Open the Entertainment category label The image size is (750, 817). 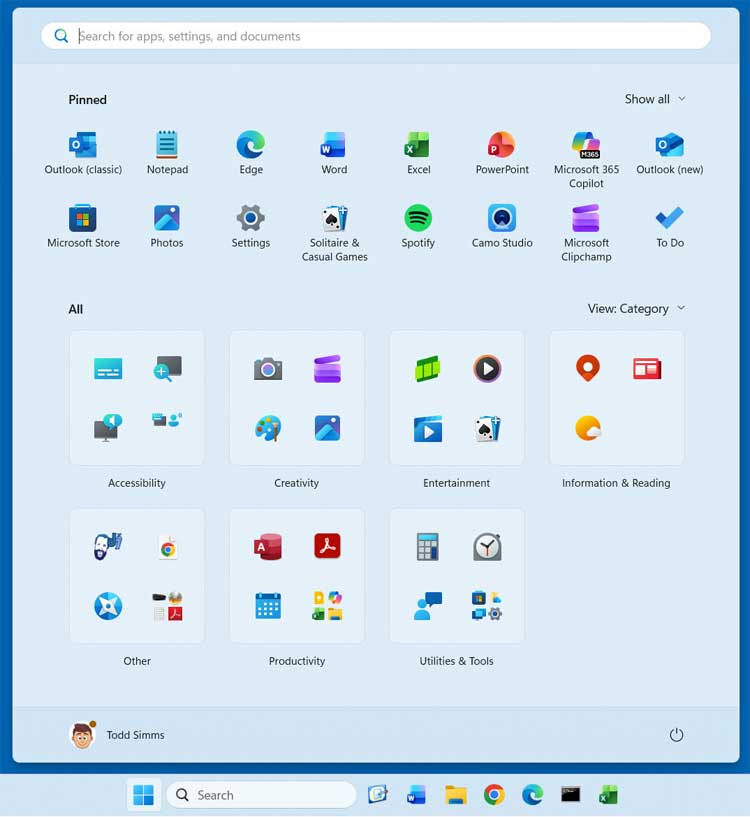tap(457, 483)
